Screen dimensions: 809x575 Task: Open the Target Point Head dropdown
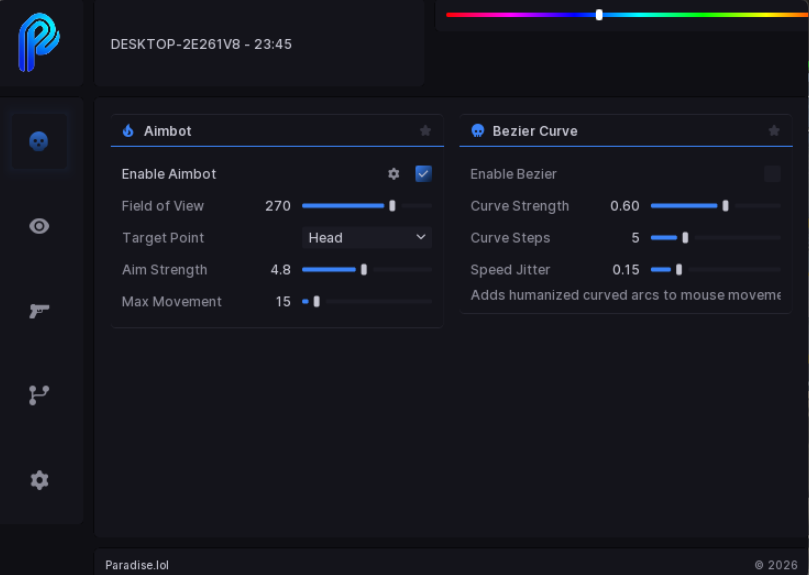click(x=367, y=238)
